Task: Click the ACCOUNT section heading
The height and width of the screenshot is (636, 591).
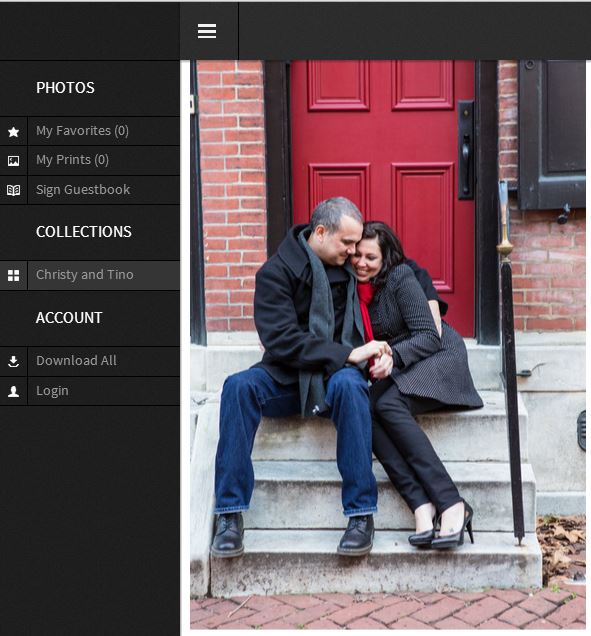Action: pyautogui.click(x=69, y=318)
